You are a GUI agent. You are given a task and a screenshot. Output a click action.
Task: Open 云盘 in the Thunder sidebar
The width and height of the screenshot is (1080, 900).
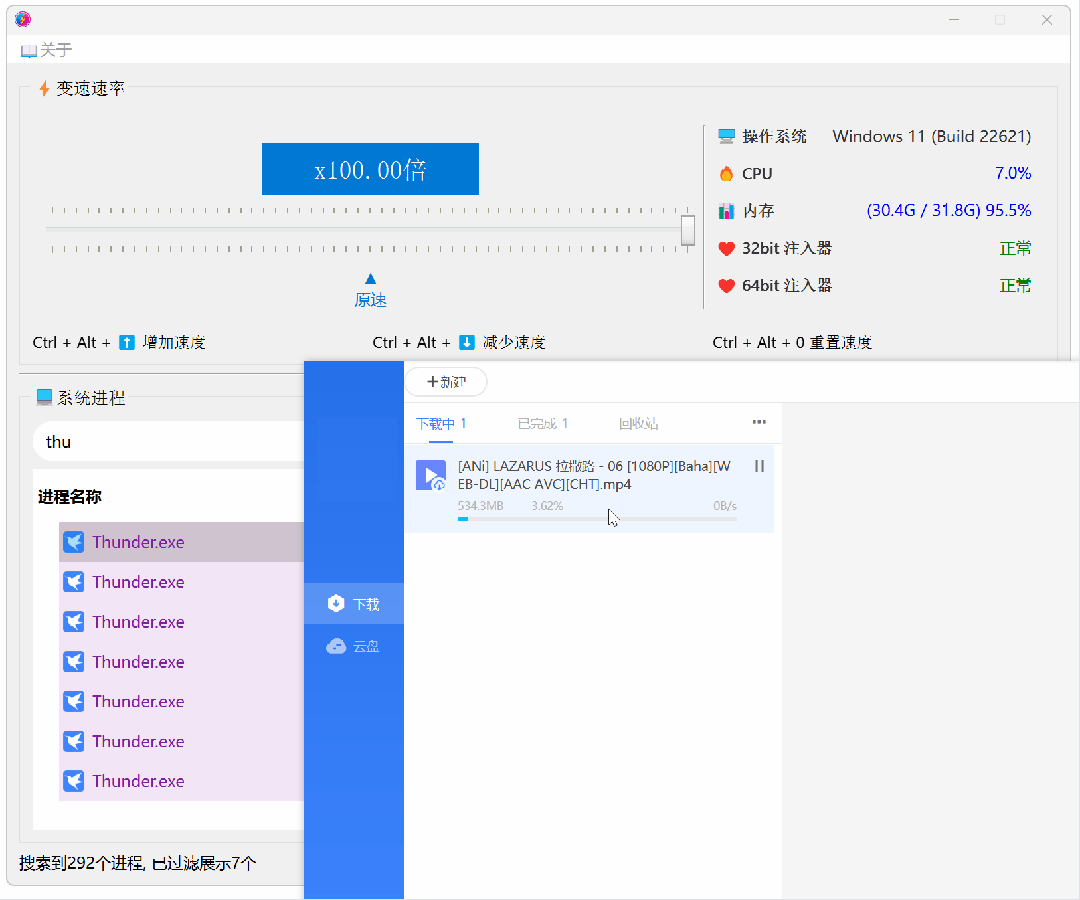[x=354, y=646]
